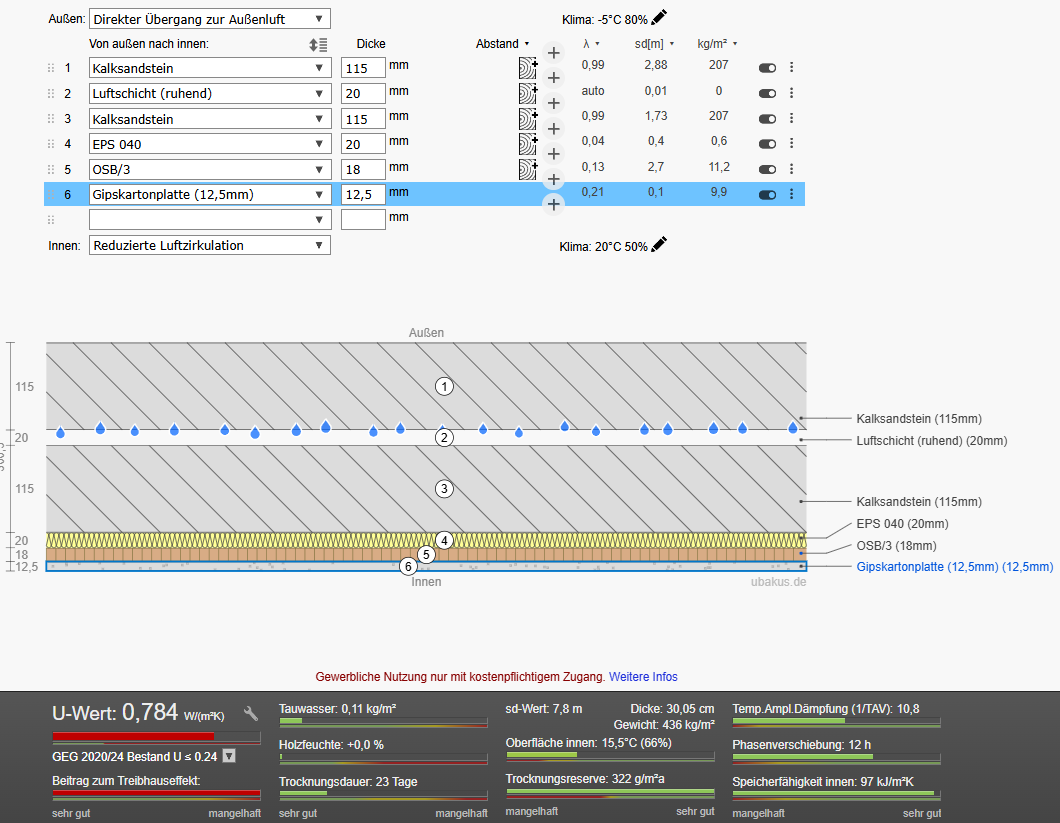Image resolution: width=1060 pixels, height=823 pixels.
Task: Add a layer between rows 5 and 6
Action: click(x=554, y=179)
